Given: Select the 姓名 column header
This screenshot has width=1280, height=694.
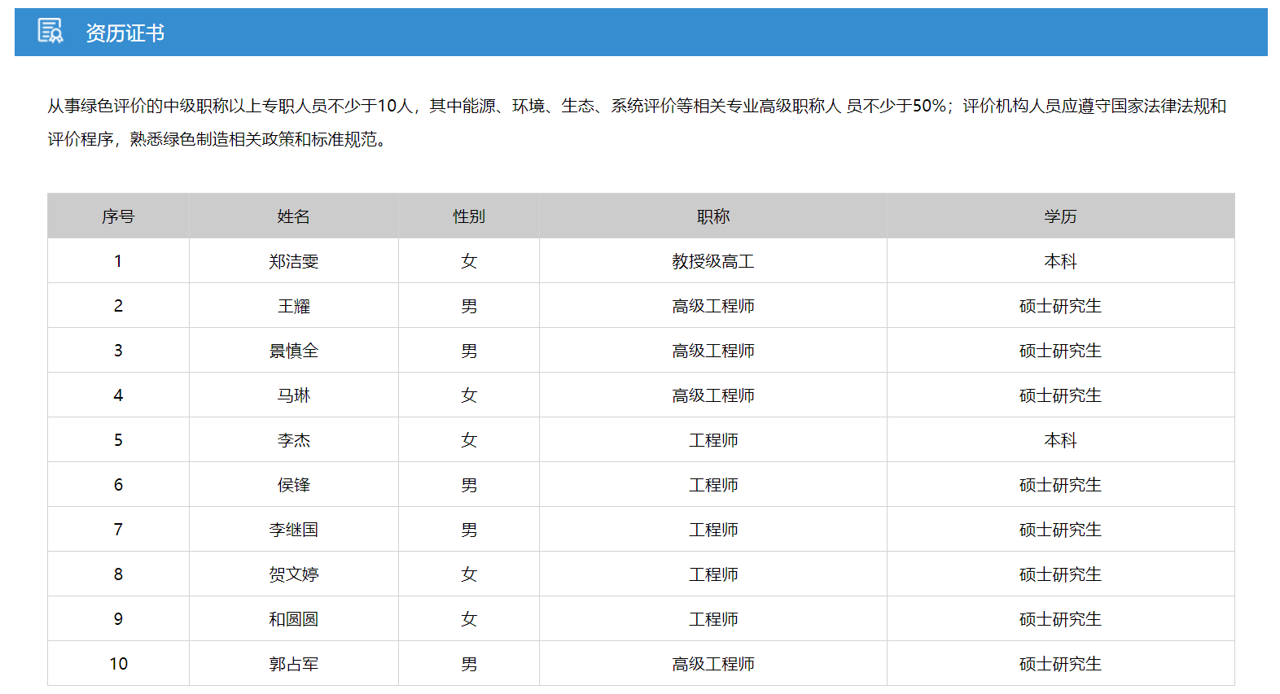Looking at the screenshot, I should [294, 216].
